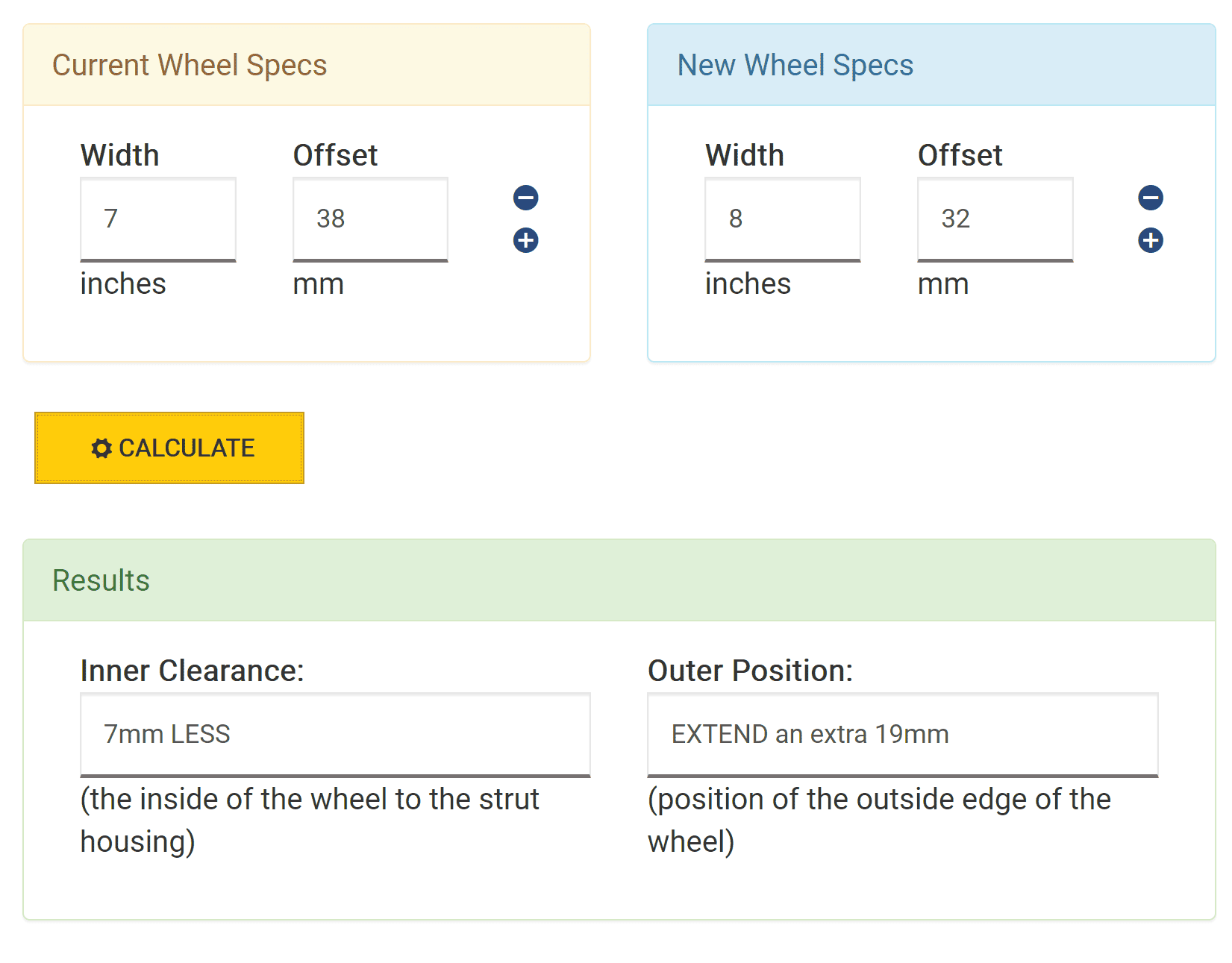Click the Width label under Current Wheel Specs
Screen dimensions: 1232x963
pyautogui.click(x=119, y=155)
